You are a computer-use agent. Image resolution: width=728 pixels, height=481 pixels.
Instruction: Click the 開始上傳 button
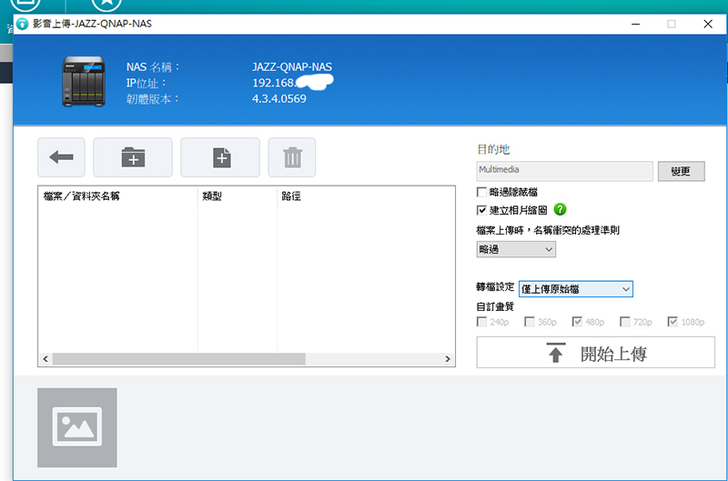596,352
